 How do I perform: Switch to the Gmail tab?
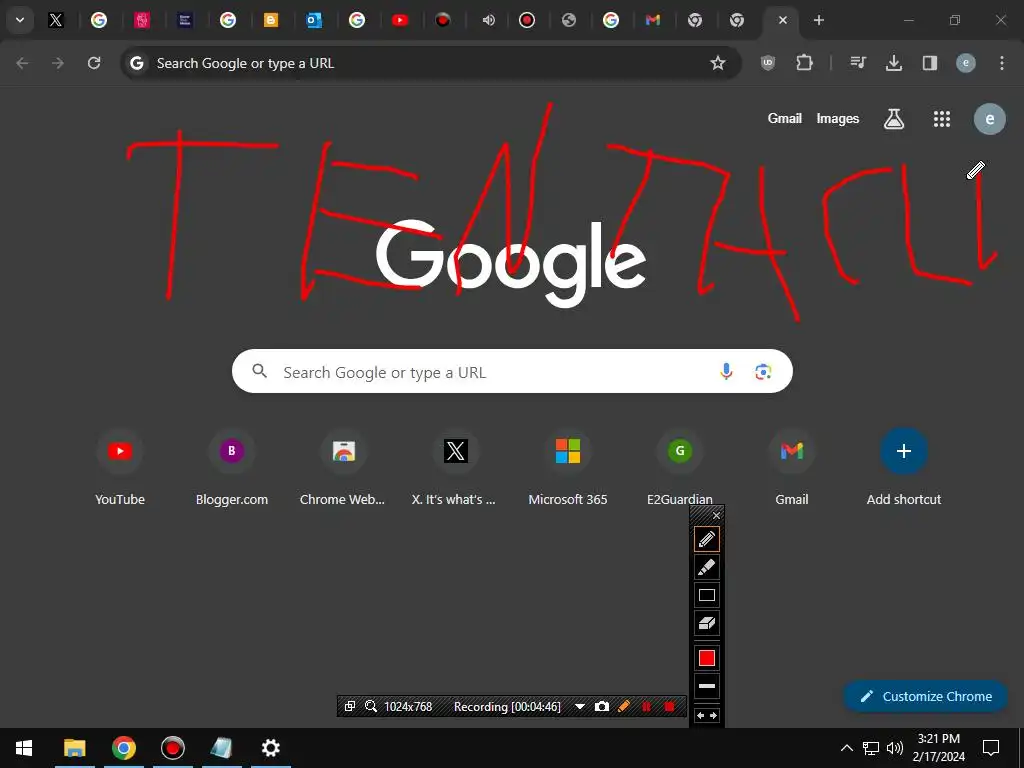[652, 20]
